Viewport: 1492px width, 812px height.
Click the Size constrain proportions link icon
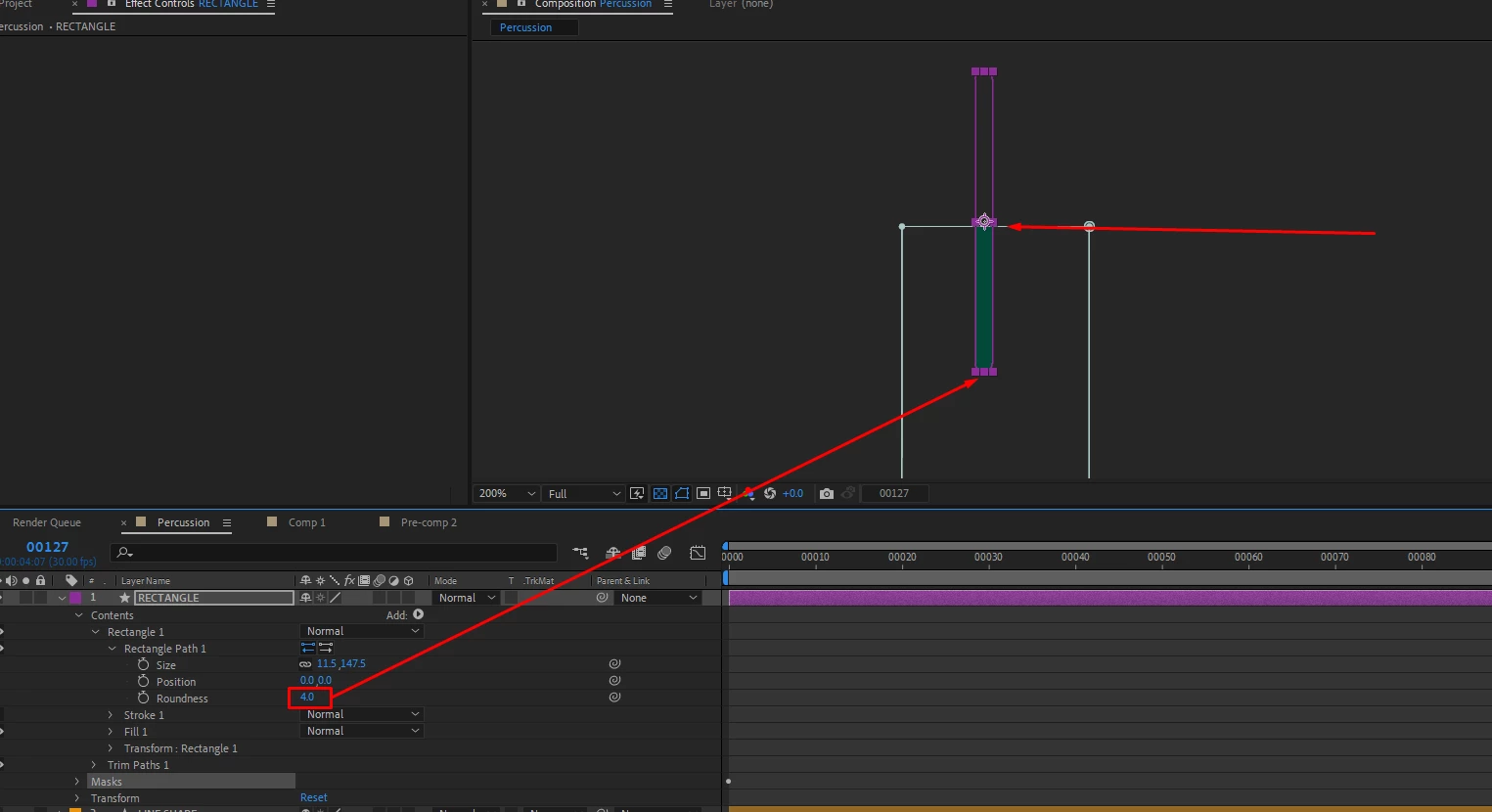coord(305,664)
